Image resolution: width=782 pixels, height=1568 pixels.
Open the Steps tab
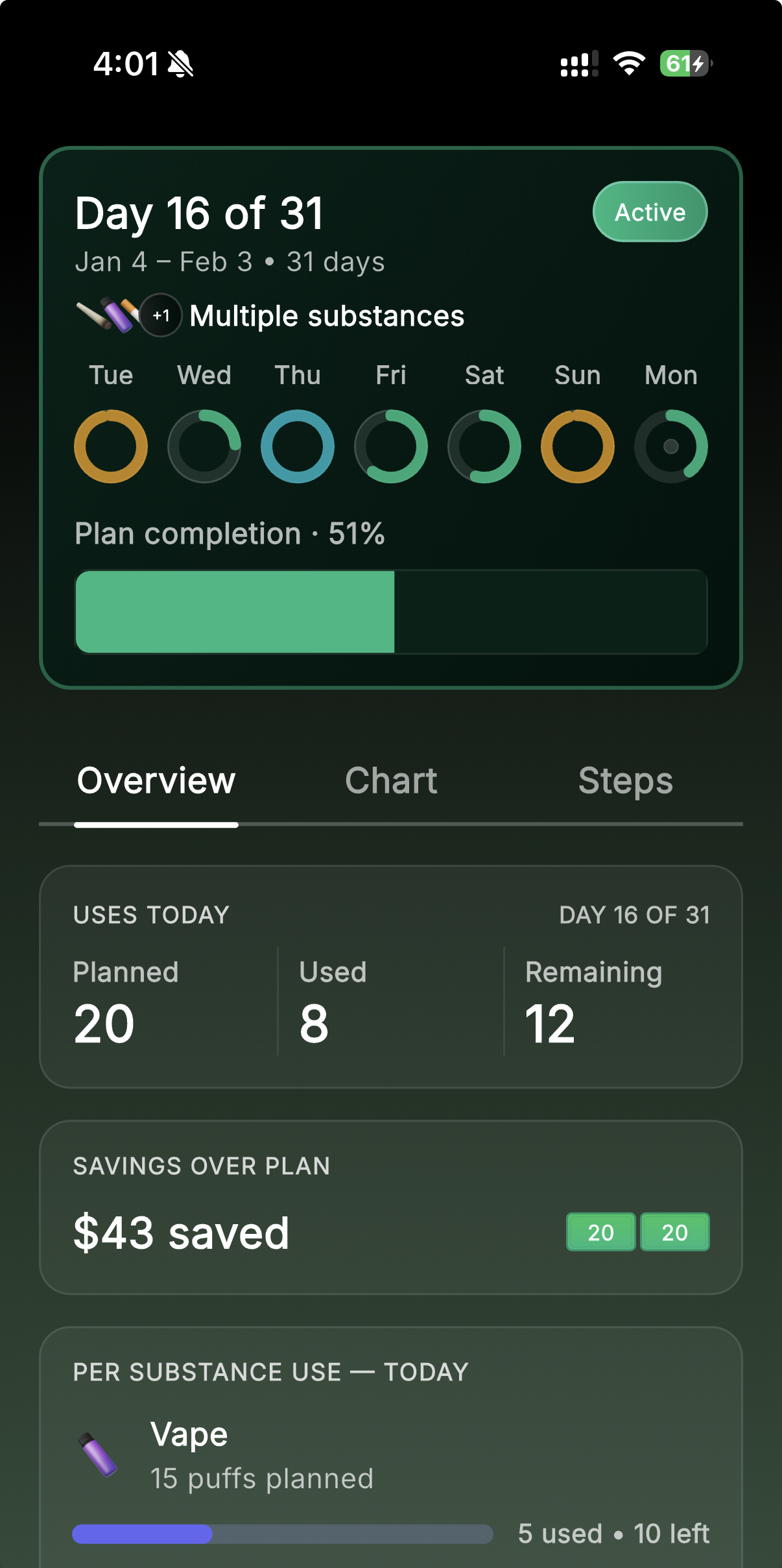point(625,780)
